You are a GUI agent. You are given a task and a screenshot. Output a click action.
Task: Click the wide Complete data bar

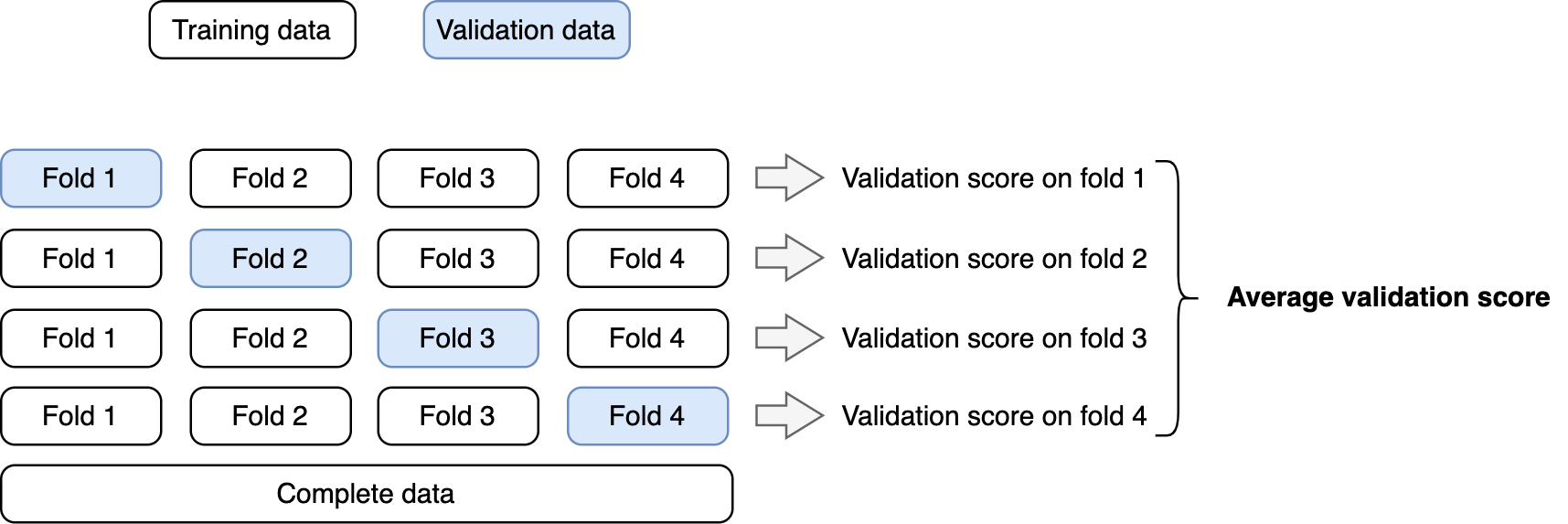click(x=367, y=494)
